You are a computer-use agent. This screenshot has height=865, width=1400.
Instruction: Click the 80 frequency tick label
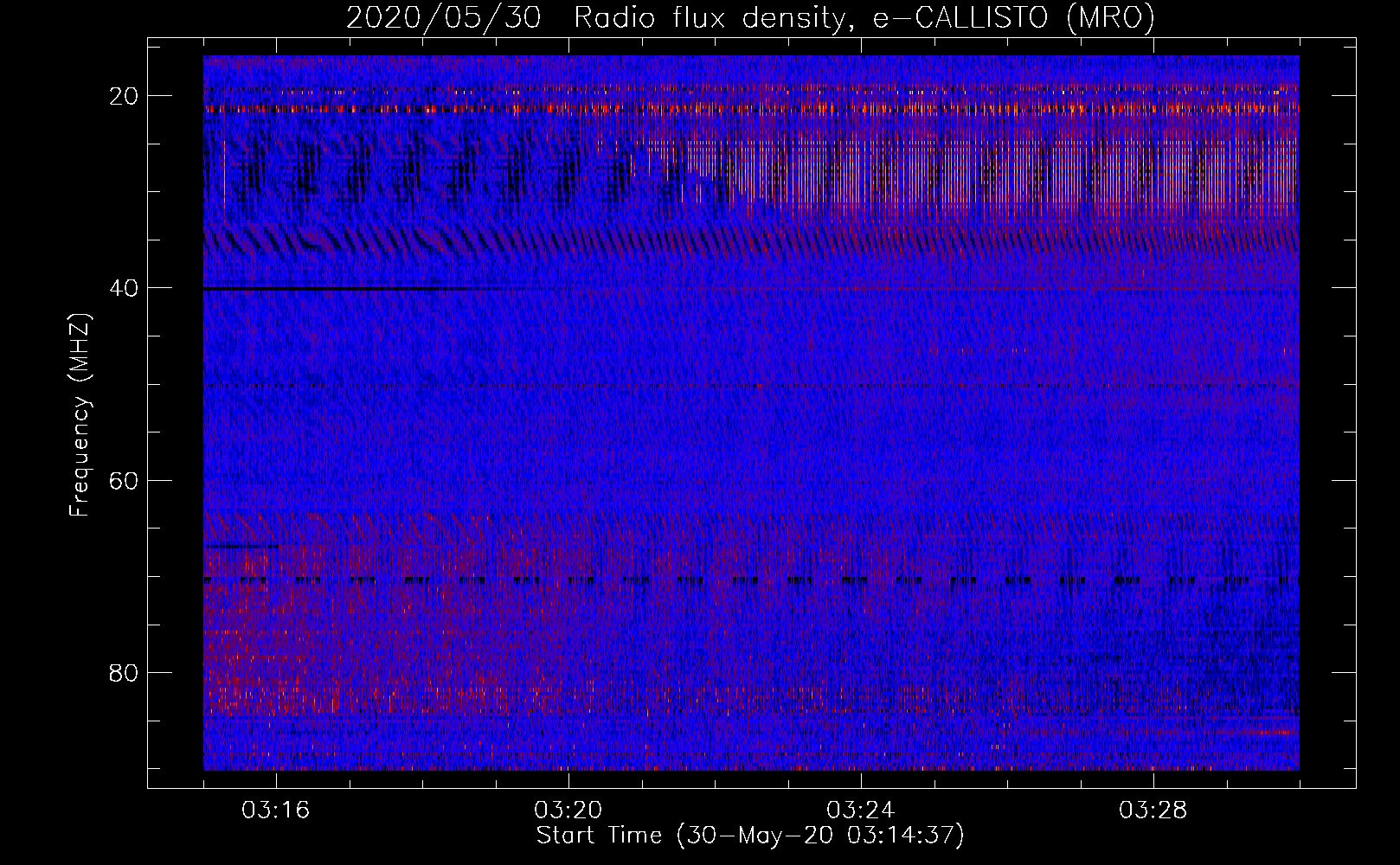125,672
